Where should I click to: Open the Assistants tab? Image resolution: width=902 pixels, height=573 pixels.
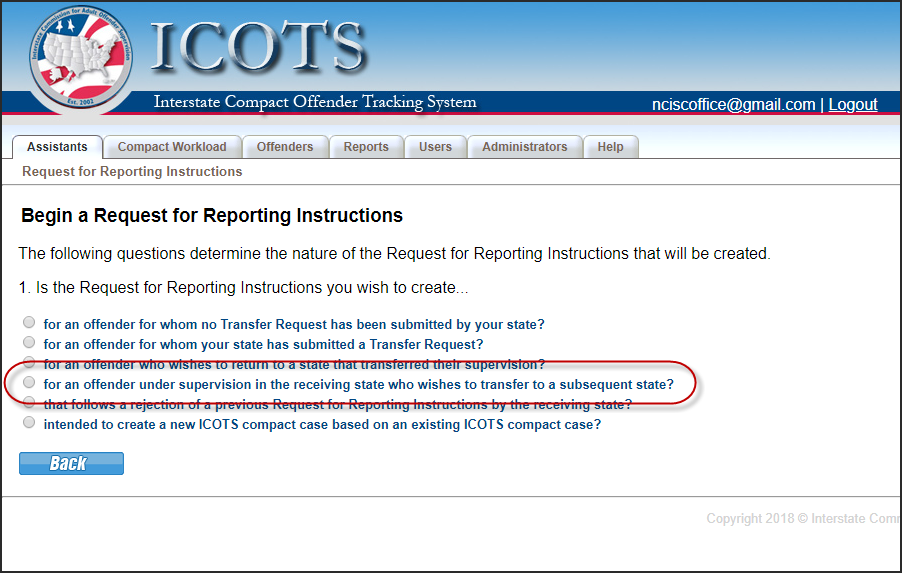pyautogui.click(x=57, y=147)
